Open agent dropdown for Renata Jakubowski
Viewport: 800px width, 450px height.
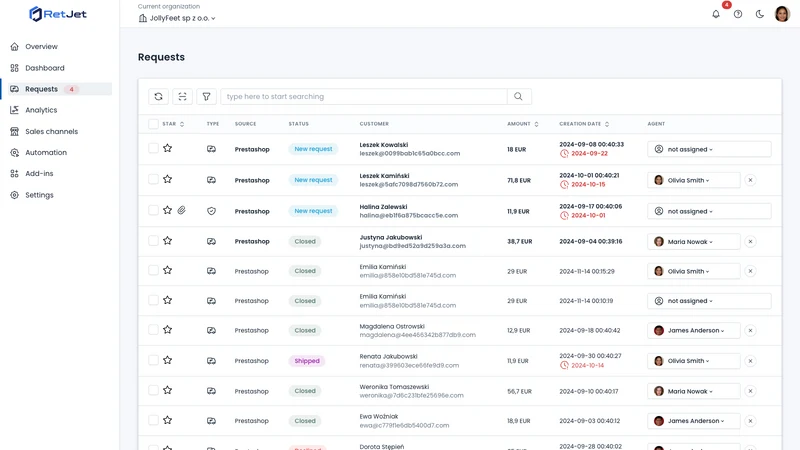click(694, 361)
